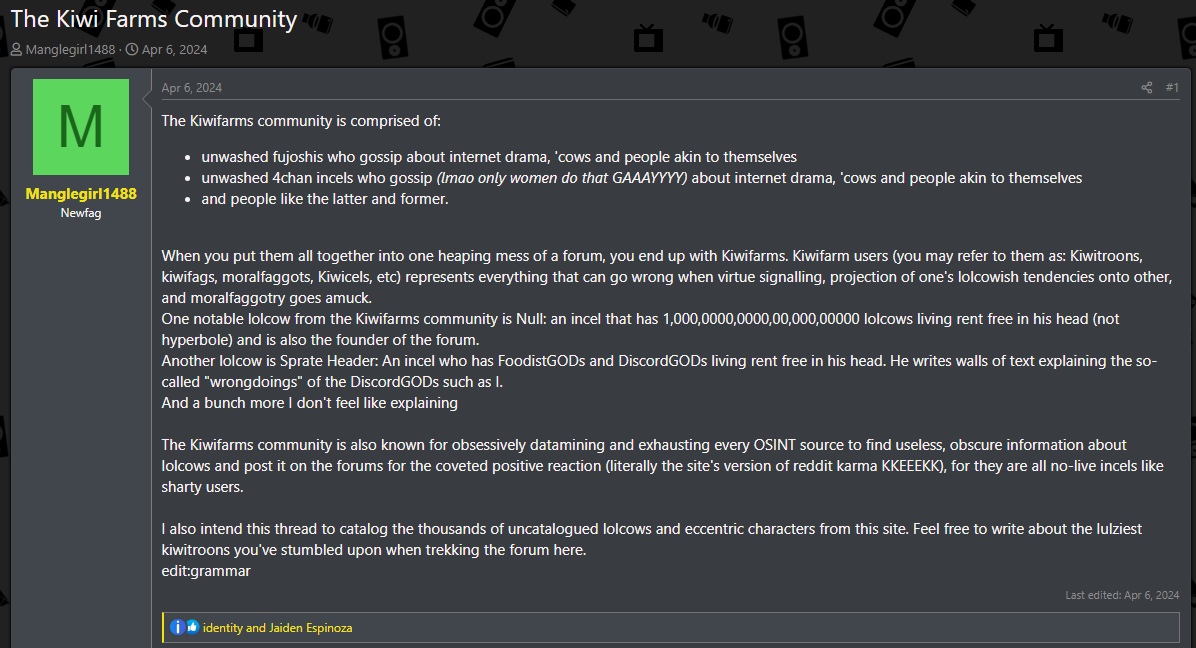Click thread start date beside clock icon
This screenshot has height=648, width=1196.
pyautogui.click(x=175, y=50)
